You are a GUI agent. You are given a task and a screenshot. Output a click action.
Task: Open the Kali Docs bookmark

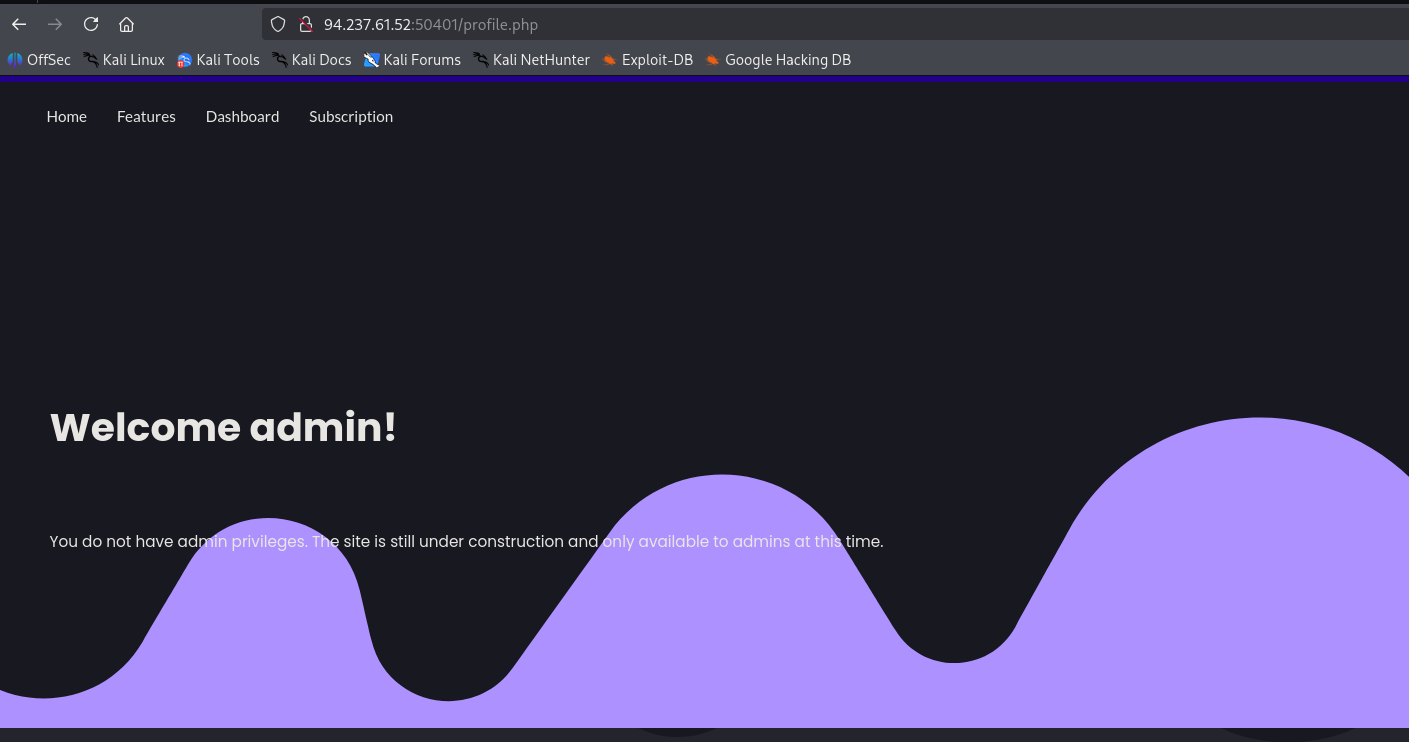click(x=312, y=60)
